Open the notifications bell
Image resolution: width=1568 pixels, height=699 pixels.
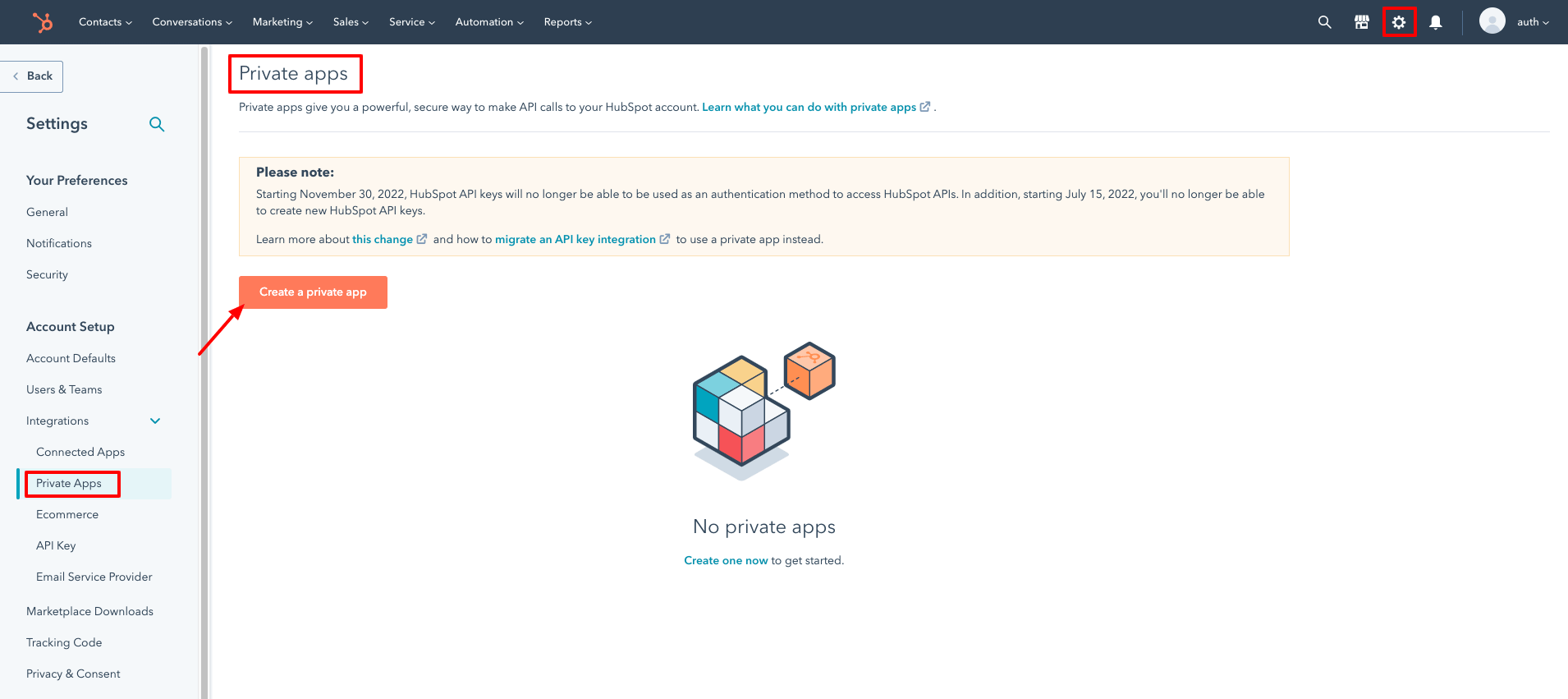coord(1435,22)
